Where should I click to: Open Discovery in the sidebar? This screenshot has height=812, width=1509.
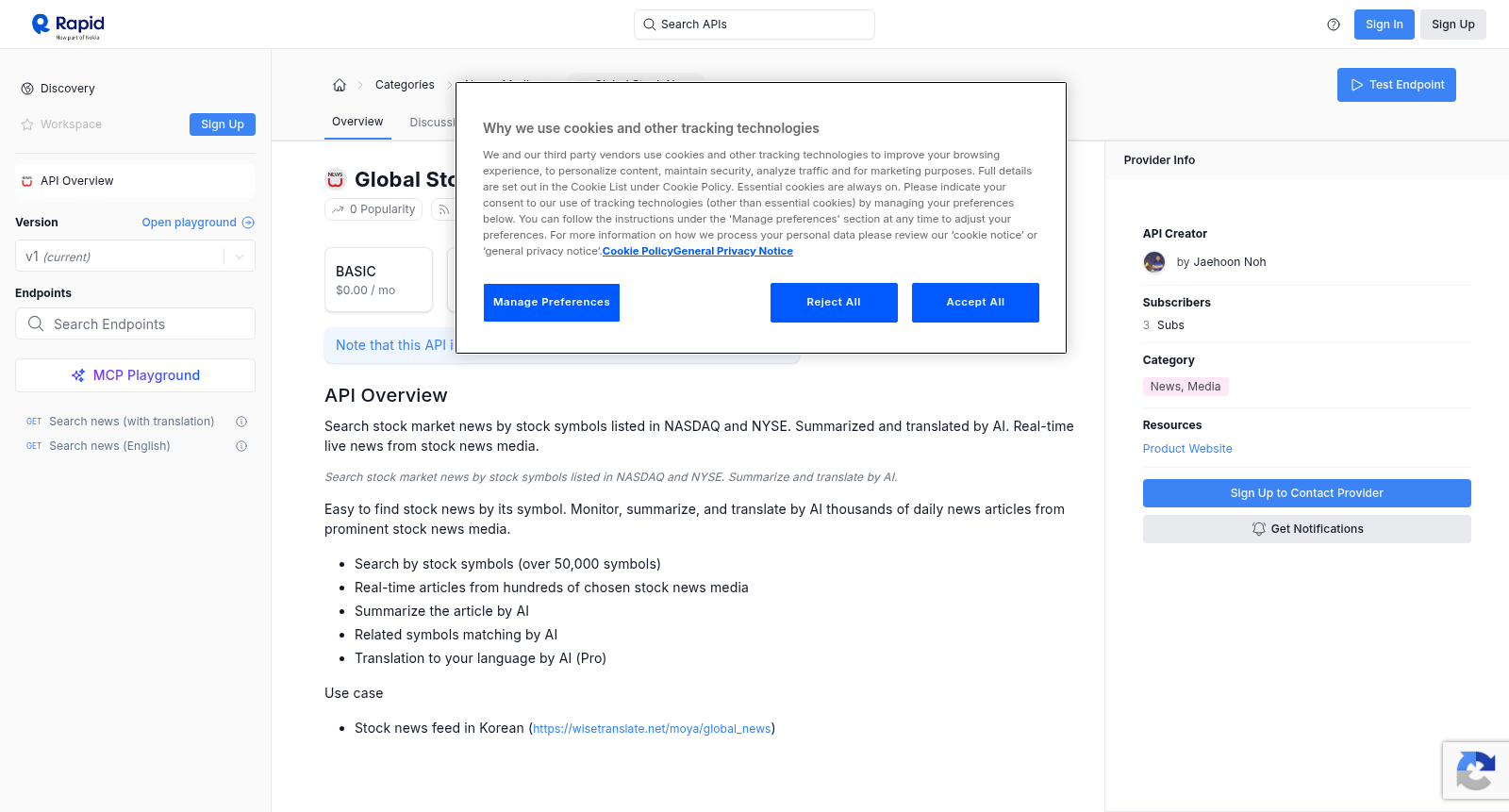68,89
